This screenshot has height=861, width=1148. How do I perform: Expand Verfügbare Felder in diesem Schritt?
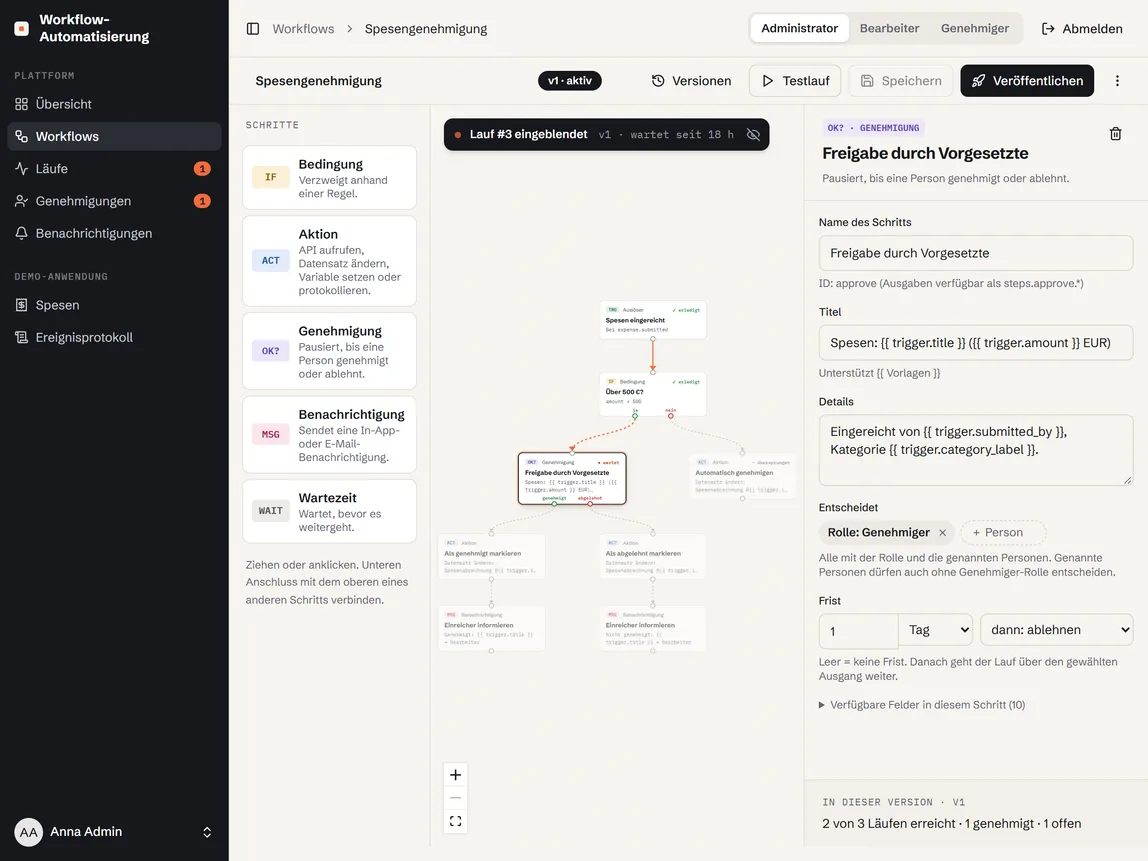point(922,704)
